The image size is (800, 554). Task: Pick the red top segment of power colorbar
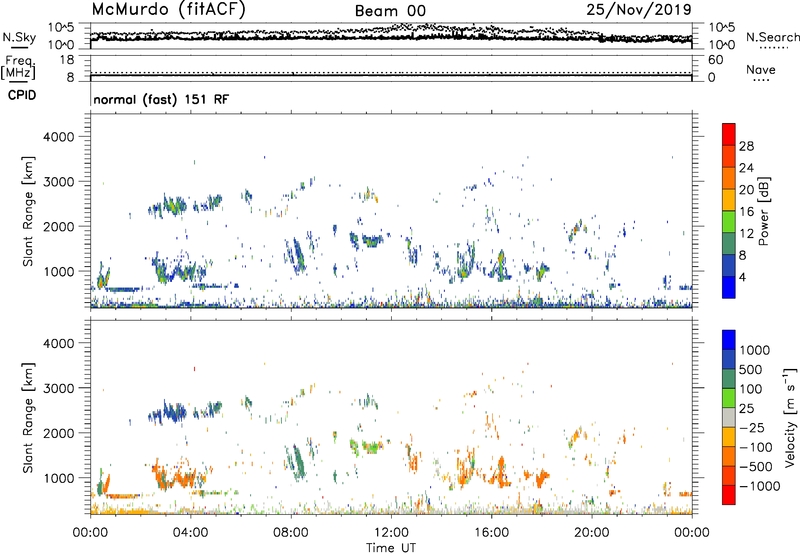tap(729, 134)
